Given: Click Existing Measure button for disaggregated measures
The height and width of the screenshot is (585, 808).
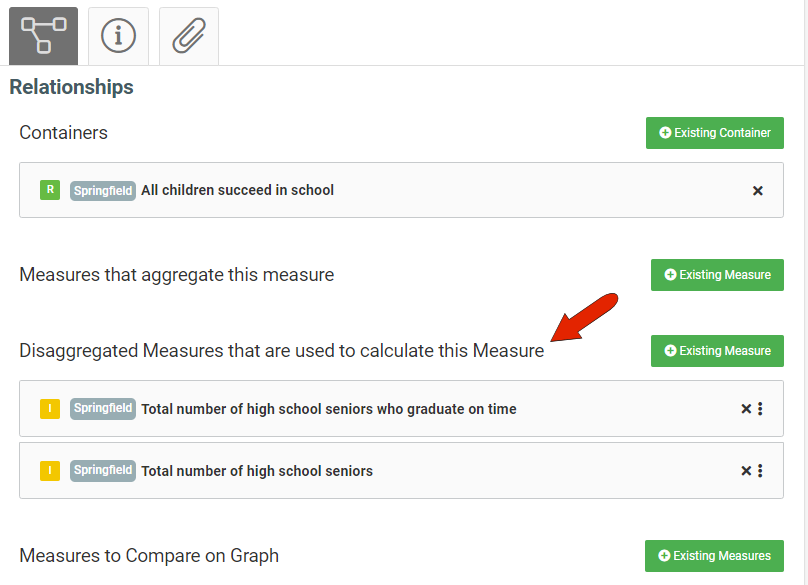Looking at the screenshot, I should pos(717,351).
